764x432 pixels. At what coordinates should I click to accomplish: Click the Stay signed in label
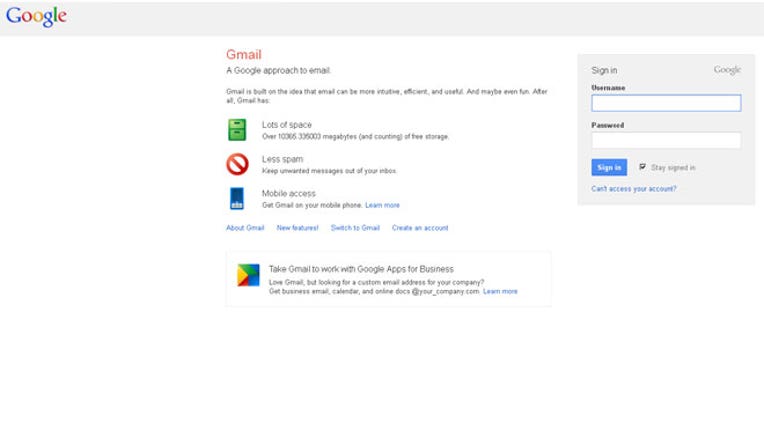673,168
